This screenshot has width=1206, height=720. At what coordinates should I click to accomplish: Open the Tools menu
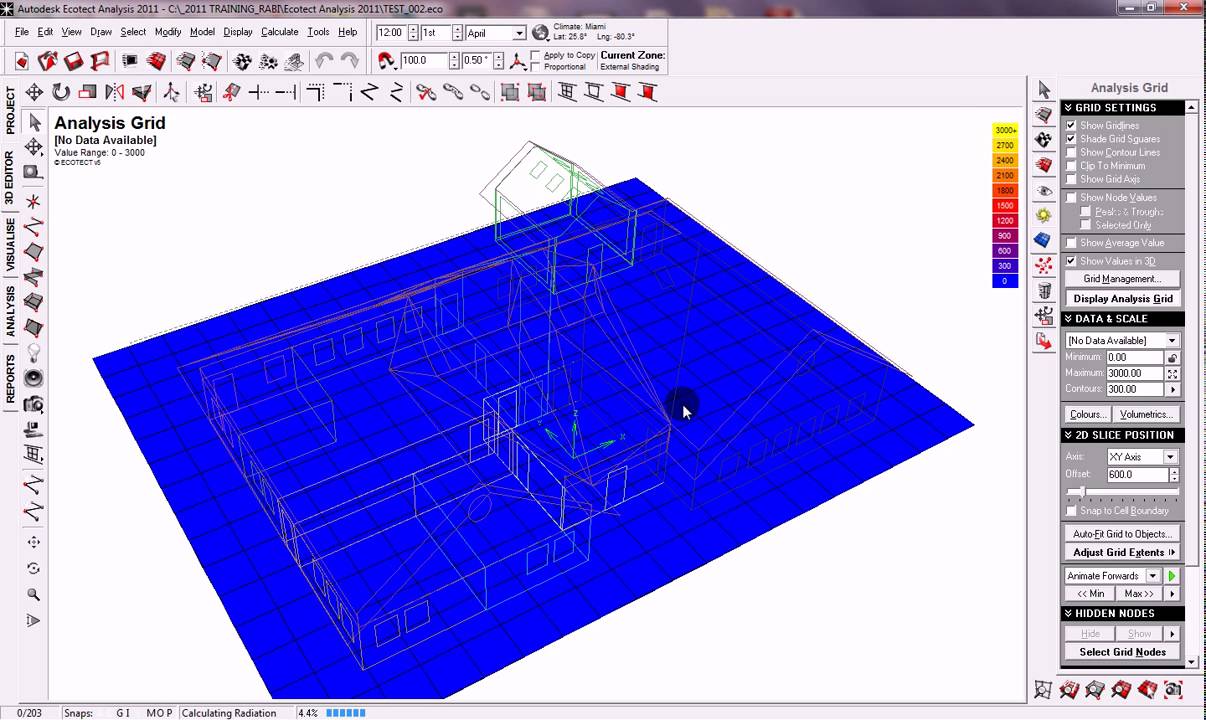318,32
